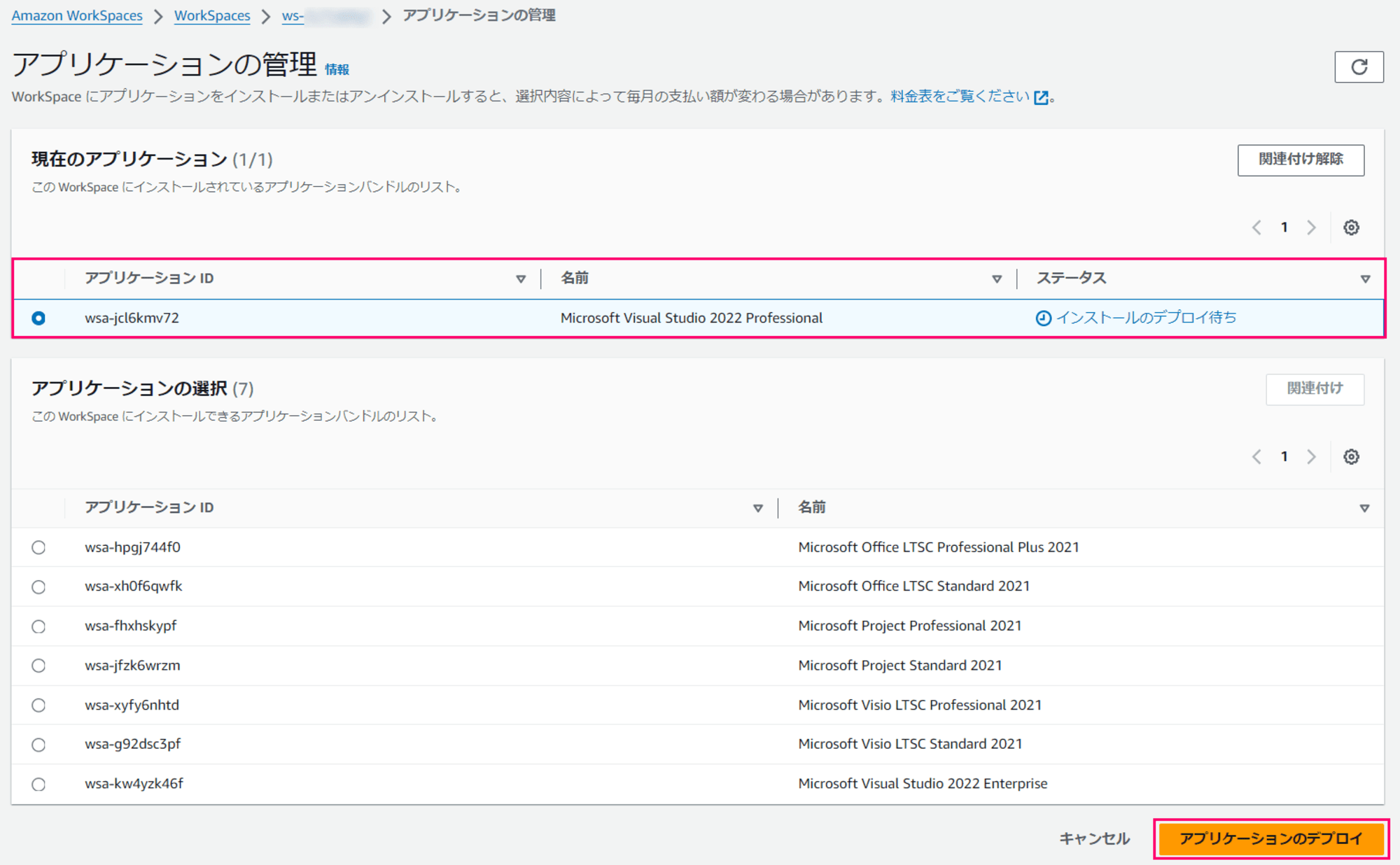
Task: Sort current applications by 名前 arrow
Action: 997,279
